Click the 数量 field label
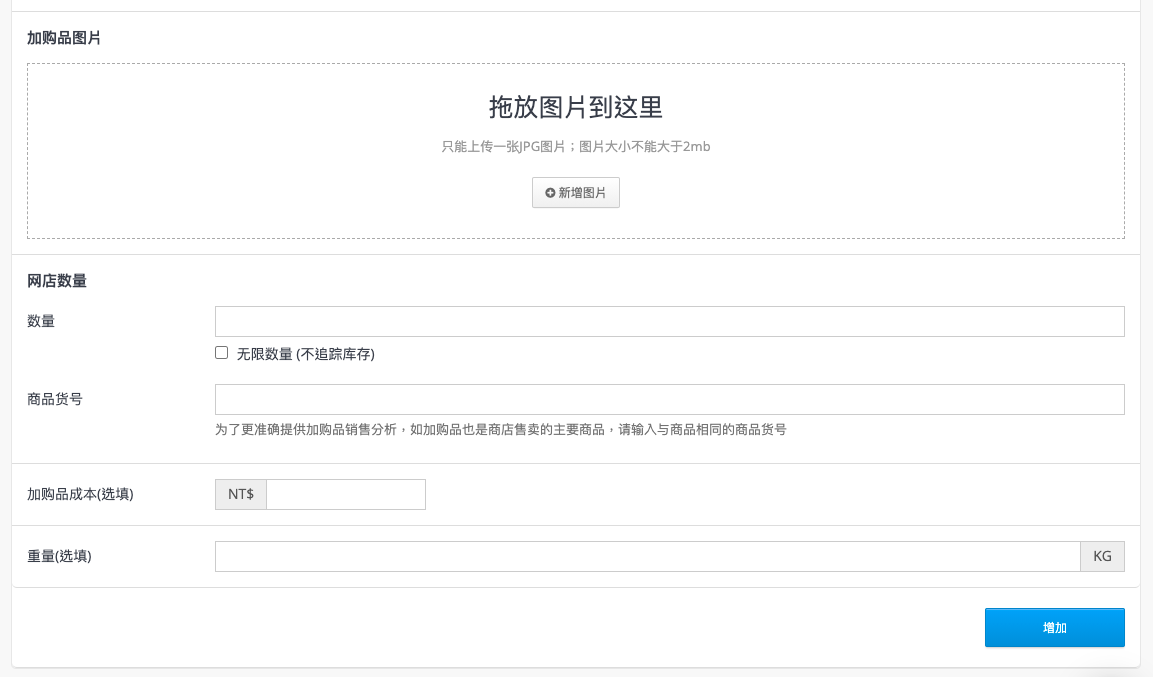This screenshot has height=677, width=1153. point(41,321)
